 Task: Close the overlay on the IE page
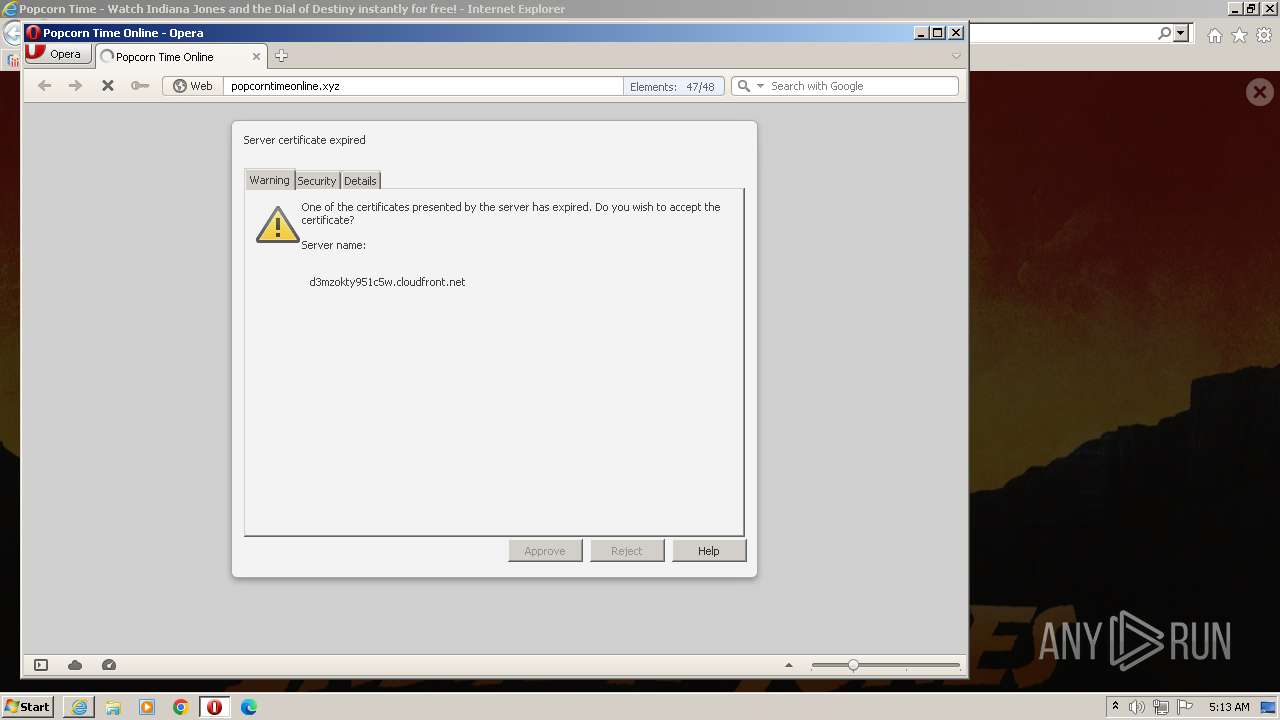click(x=1259, y=93)
